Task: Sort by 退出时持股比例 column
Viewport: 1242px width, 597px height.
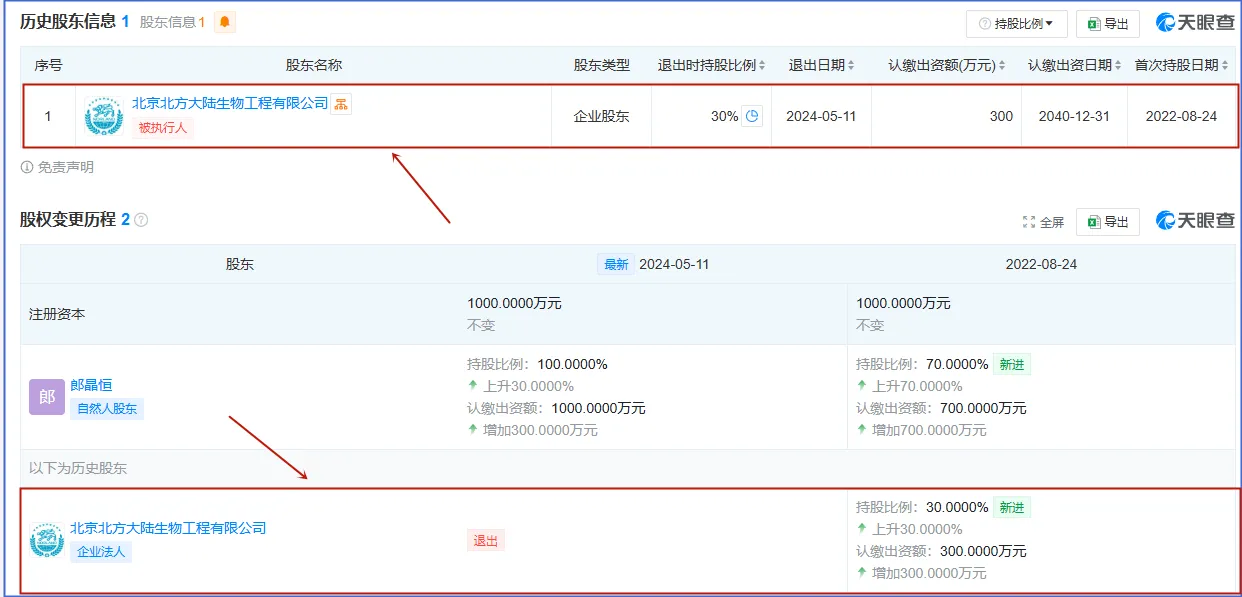Action: (711, 65)
